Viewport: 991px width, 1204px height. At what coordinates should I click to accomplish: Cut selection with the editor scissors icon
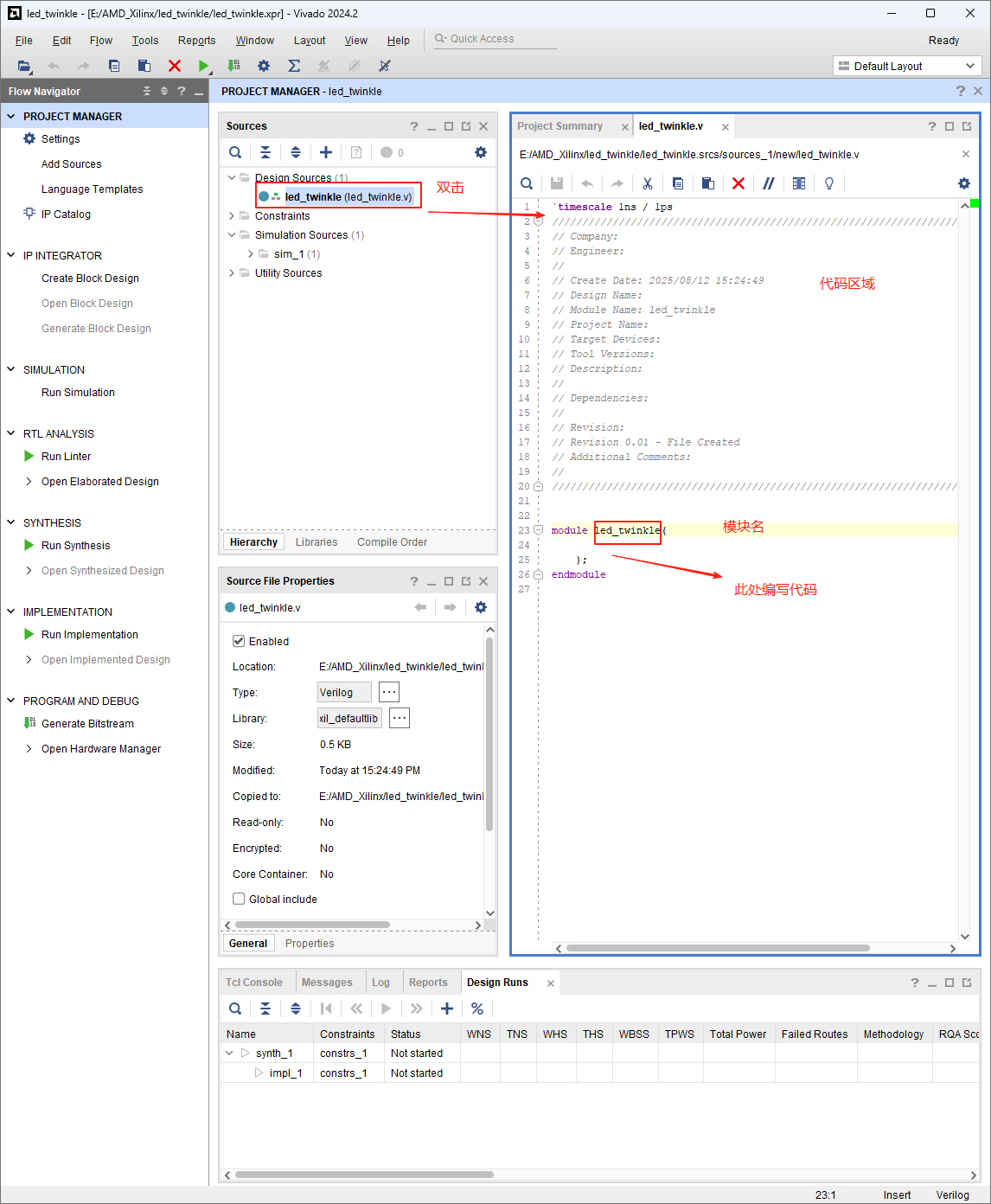point(648,183)
